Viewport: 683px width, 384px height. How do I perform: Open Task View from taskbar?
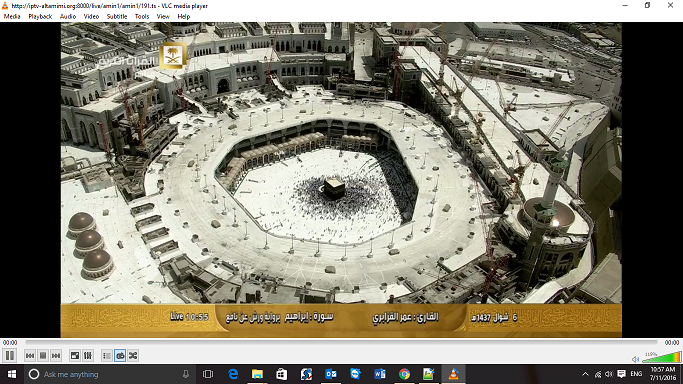[x=208, y=374]
